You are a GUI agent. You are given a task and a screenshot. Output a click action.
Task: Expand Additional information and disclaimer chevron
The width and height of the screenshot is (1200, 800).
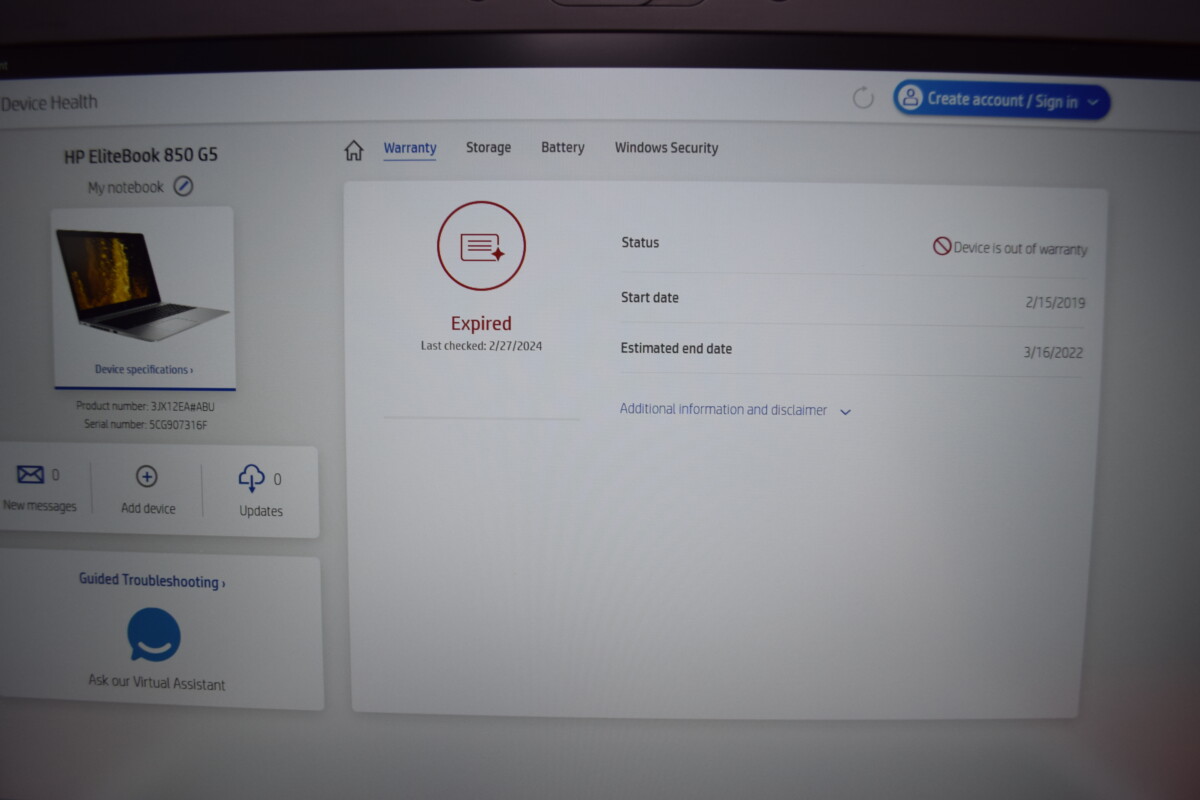click(845, 411)
